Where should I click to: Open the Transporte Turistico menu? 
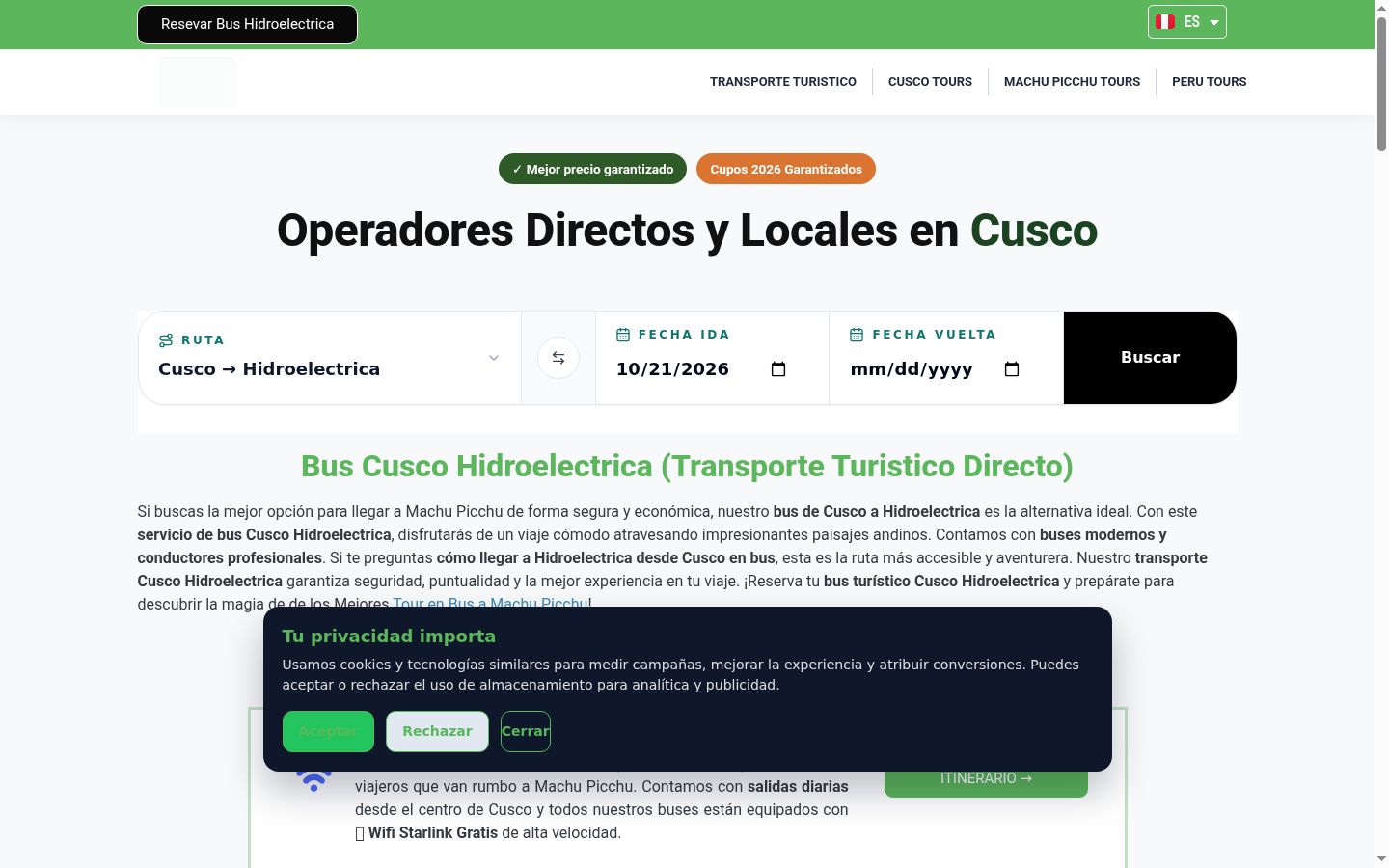click(783, 82)
